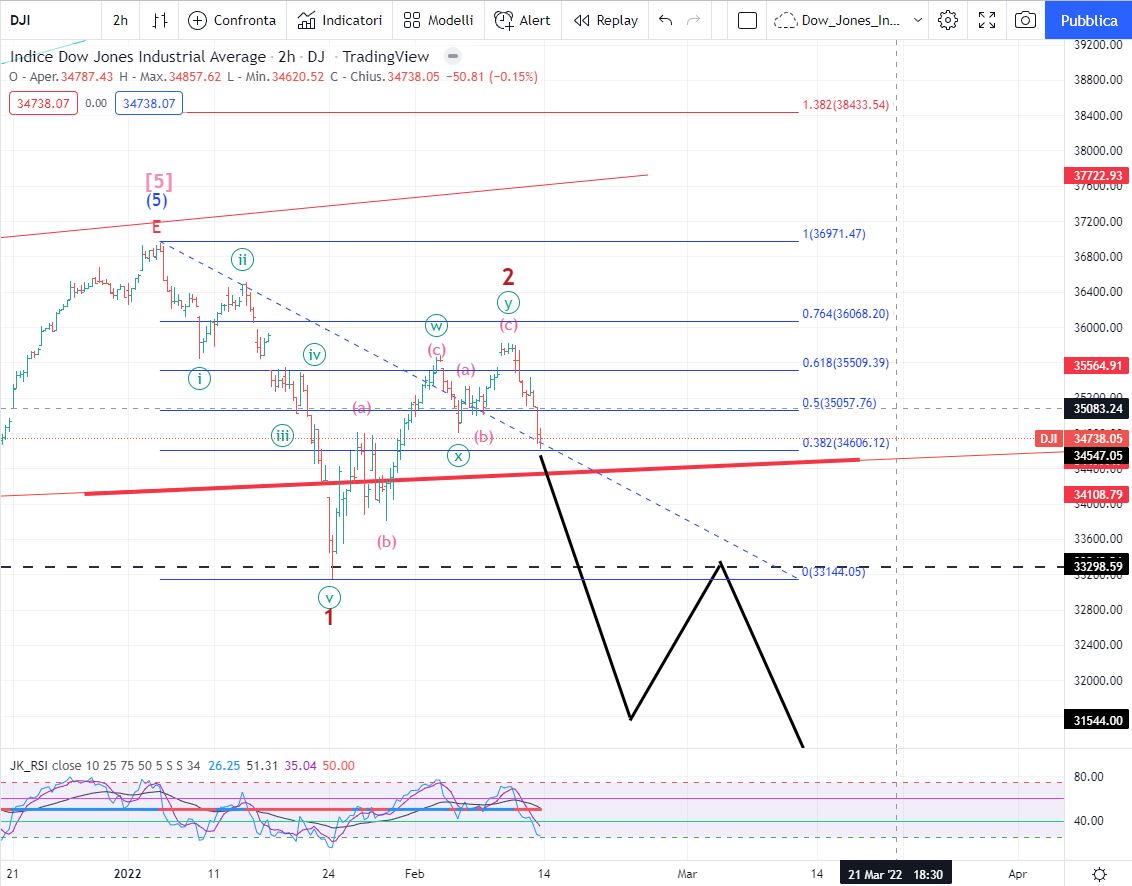Select the 0.764(36068.20) Fibonacci label

(x=845, y=313)
